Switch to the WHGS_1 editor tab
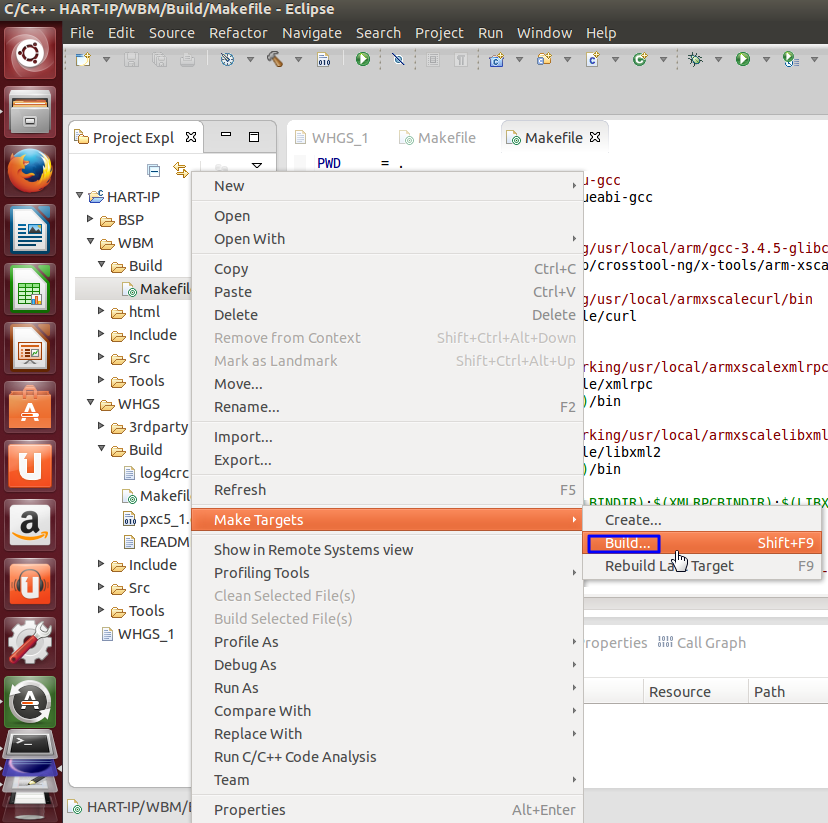 tap(332, 138)
